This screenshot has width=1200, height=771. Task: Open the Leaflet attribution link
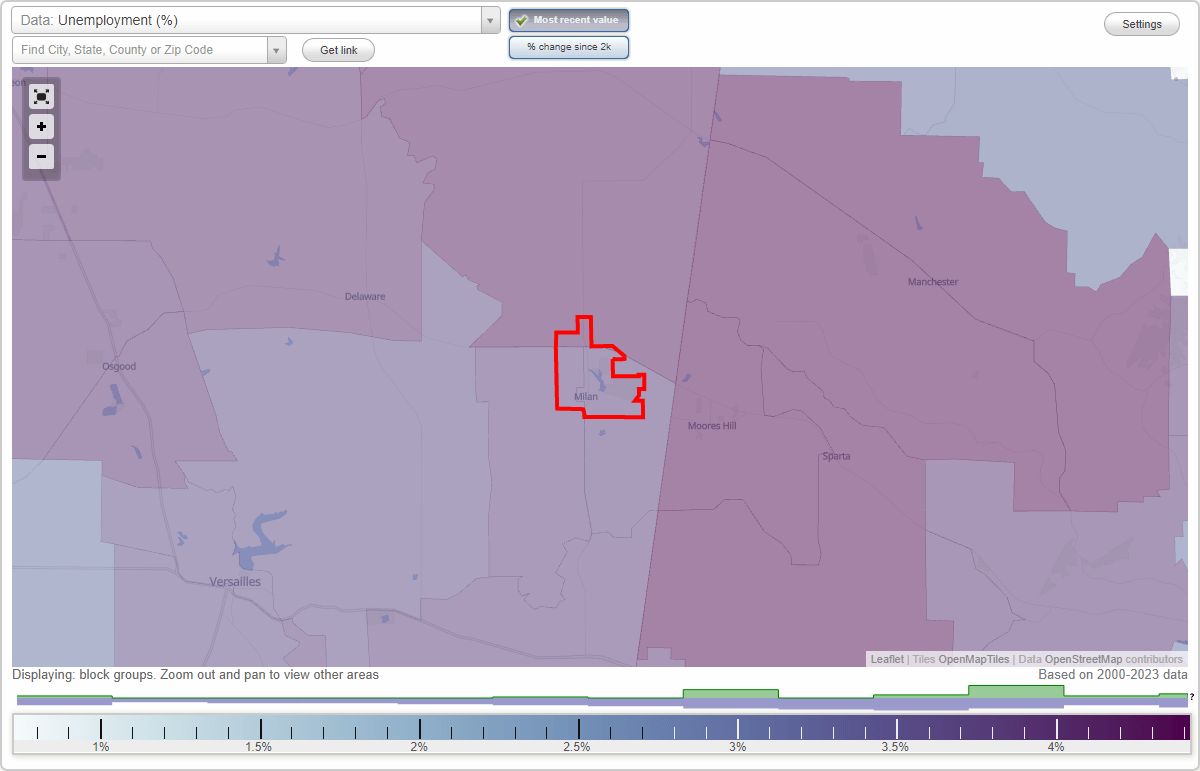[x=886, y=659]
